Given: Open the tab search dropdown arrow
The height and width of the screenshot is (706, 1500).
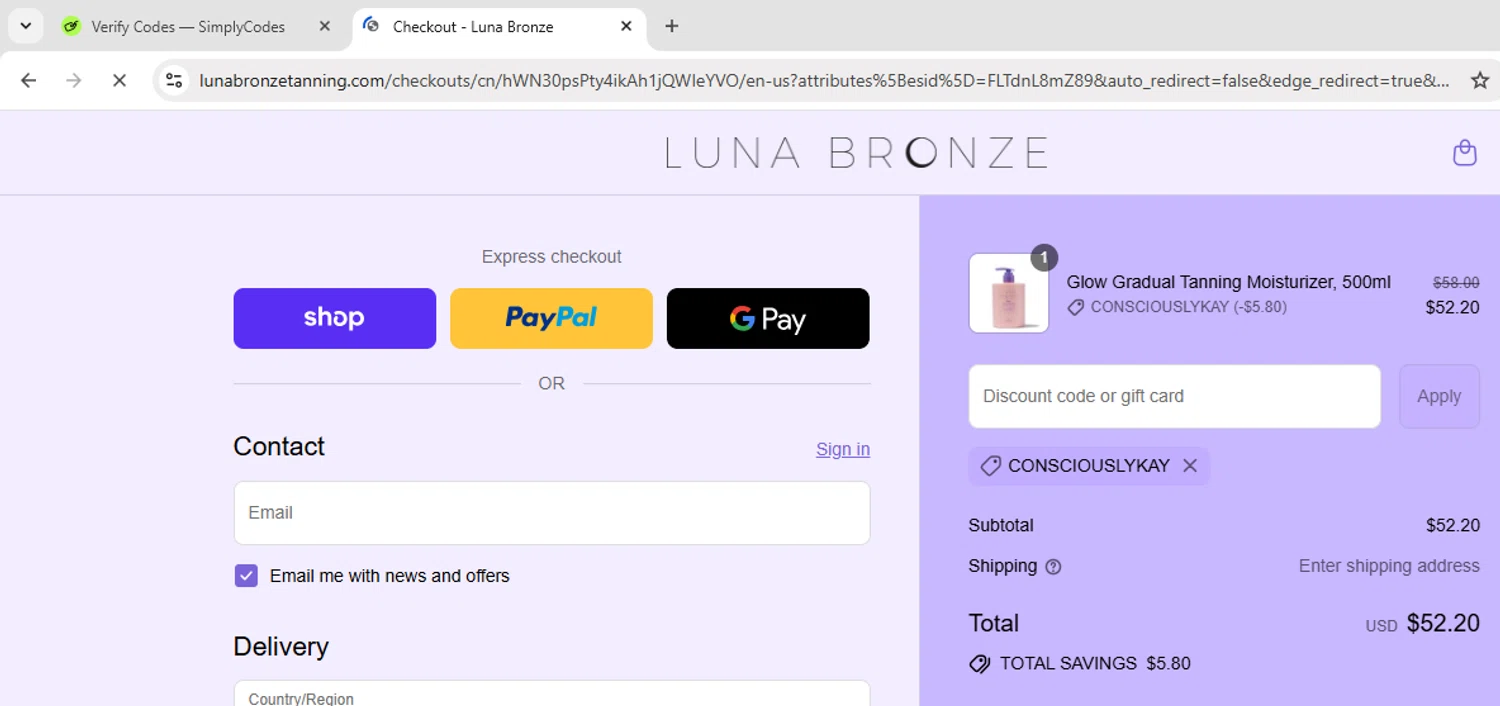Looking at the screenshot, I should pos(25,26).
